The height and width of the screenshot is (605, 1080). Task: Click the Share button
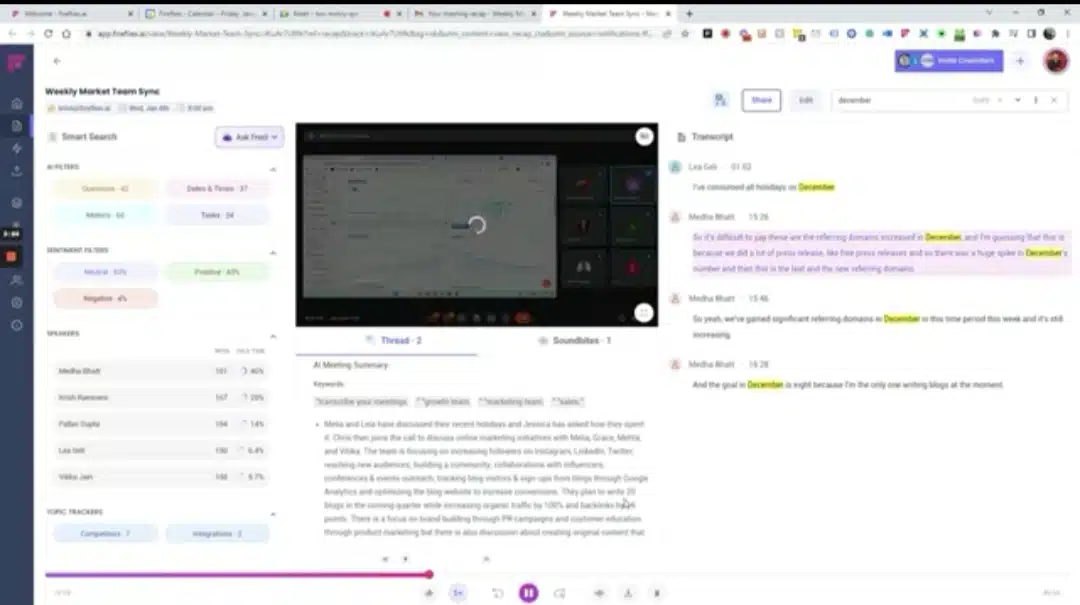(761, 101)
